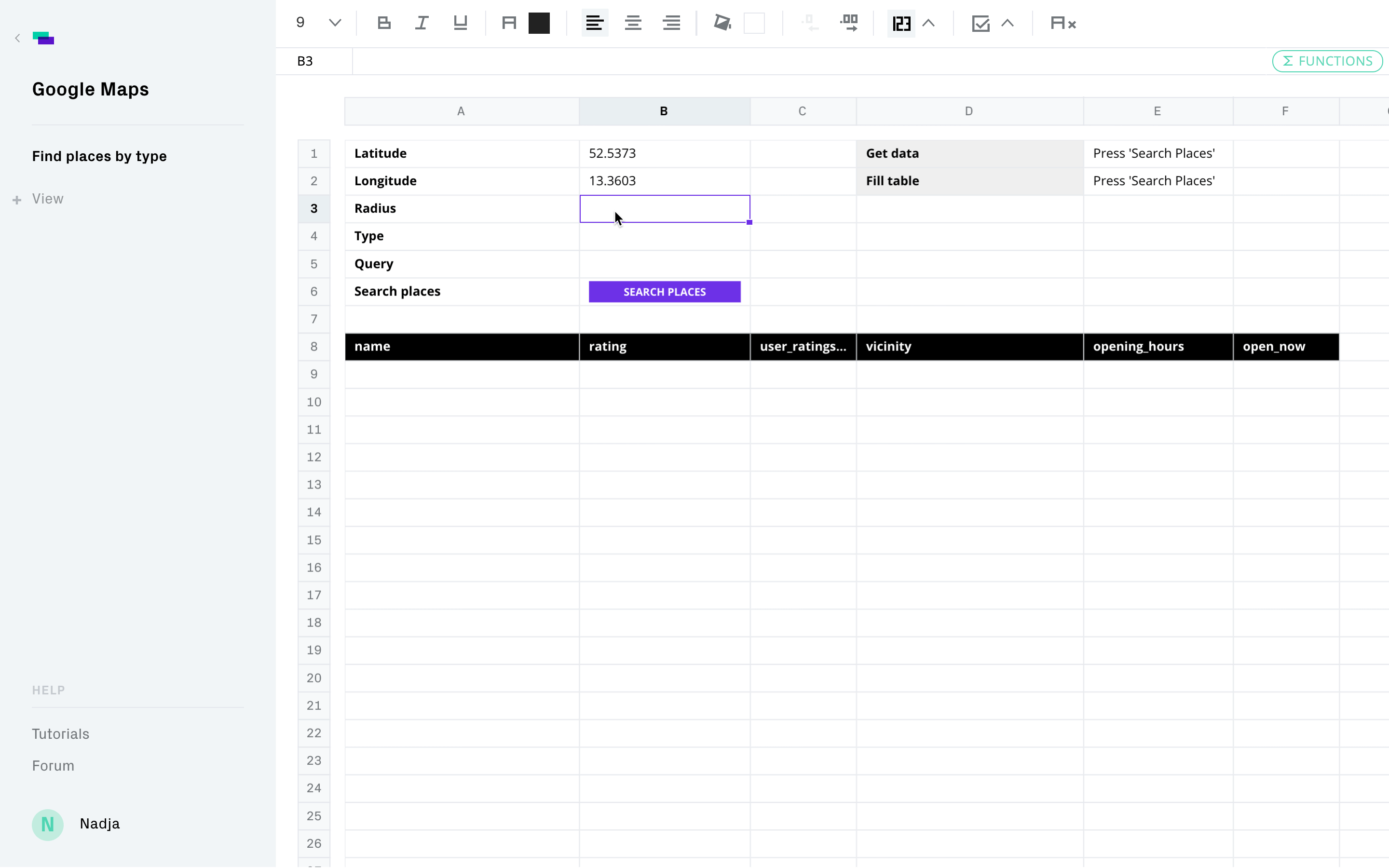This screenshot has height=868, width=1389.
Task: Select row 1 header
Action: (x=314, y=154)
